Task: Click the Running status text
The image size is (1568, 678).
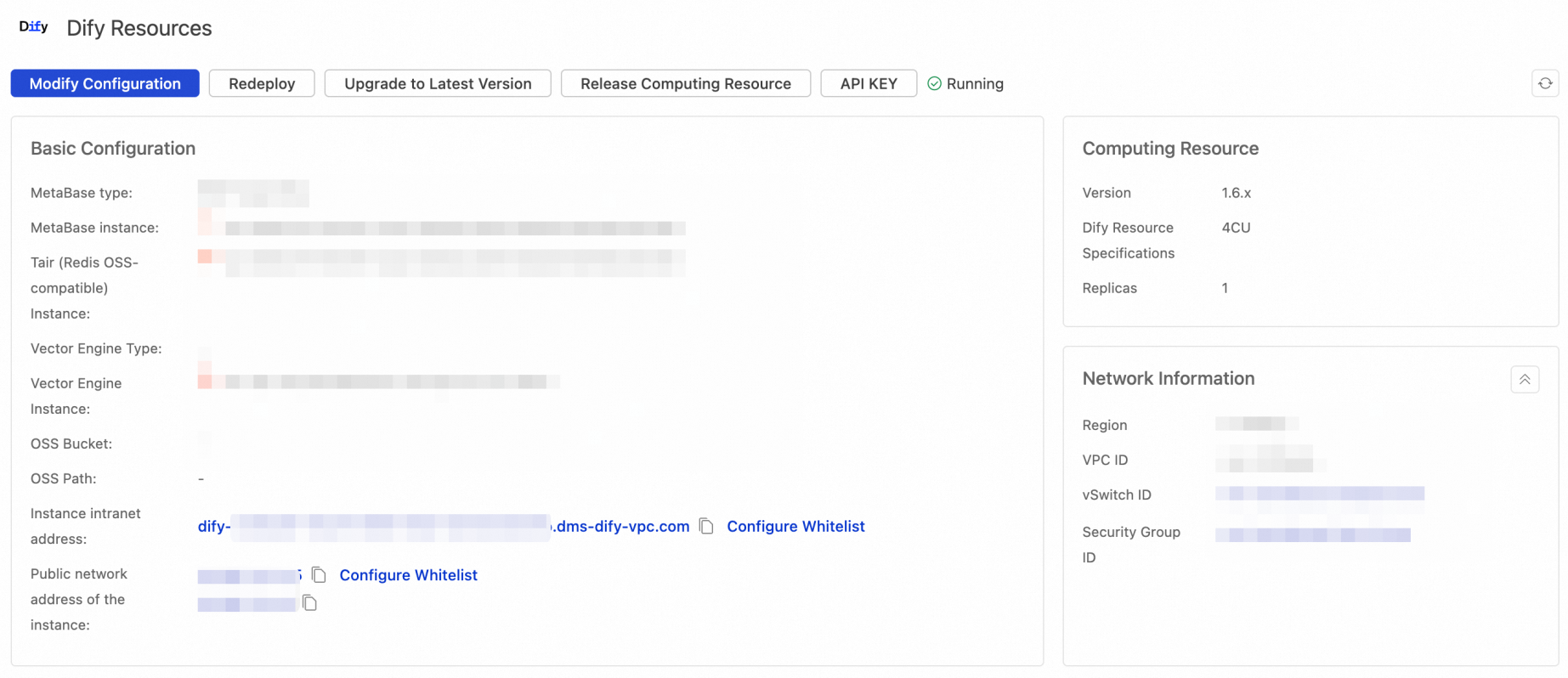Action: click(x=975, y=83)
